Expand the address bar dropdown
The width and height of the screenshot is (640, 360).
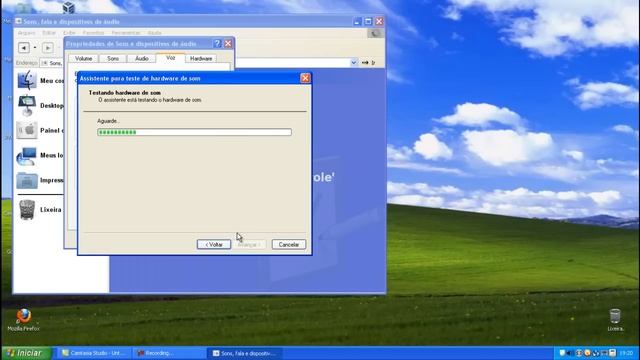354,62
